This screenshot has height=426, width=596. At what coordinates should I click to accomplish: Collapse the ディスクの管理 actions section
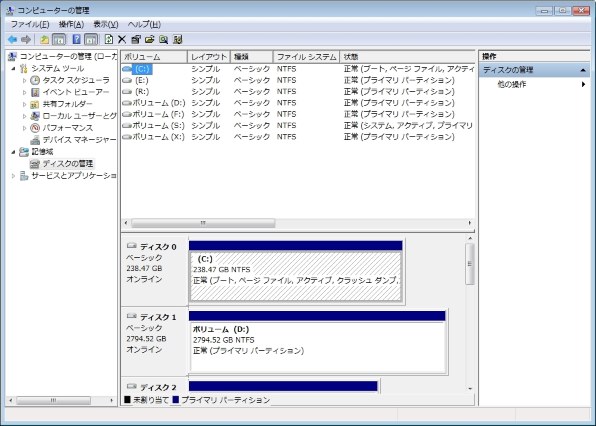click(x=583, y=70)
